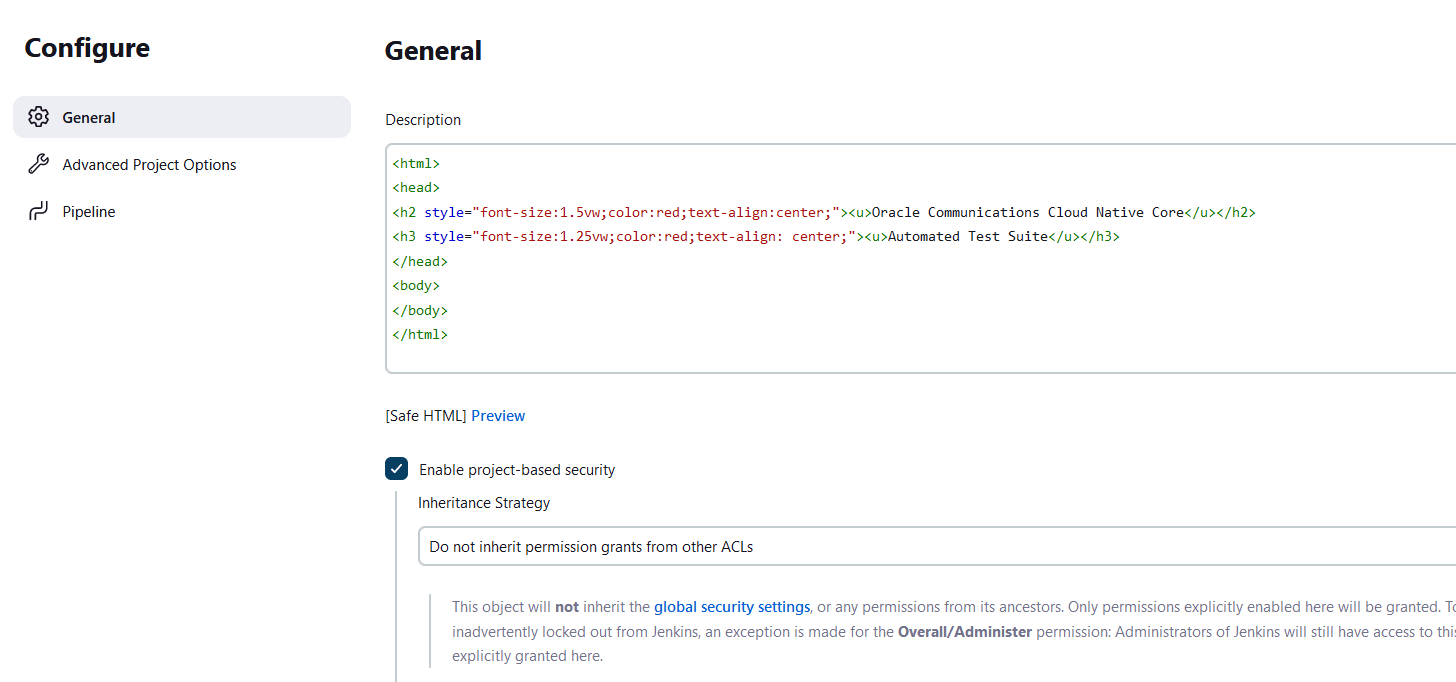Preview the Safe HTML description

coord(498,416)
